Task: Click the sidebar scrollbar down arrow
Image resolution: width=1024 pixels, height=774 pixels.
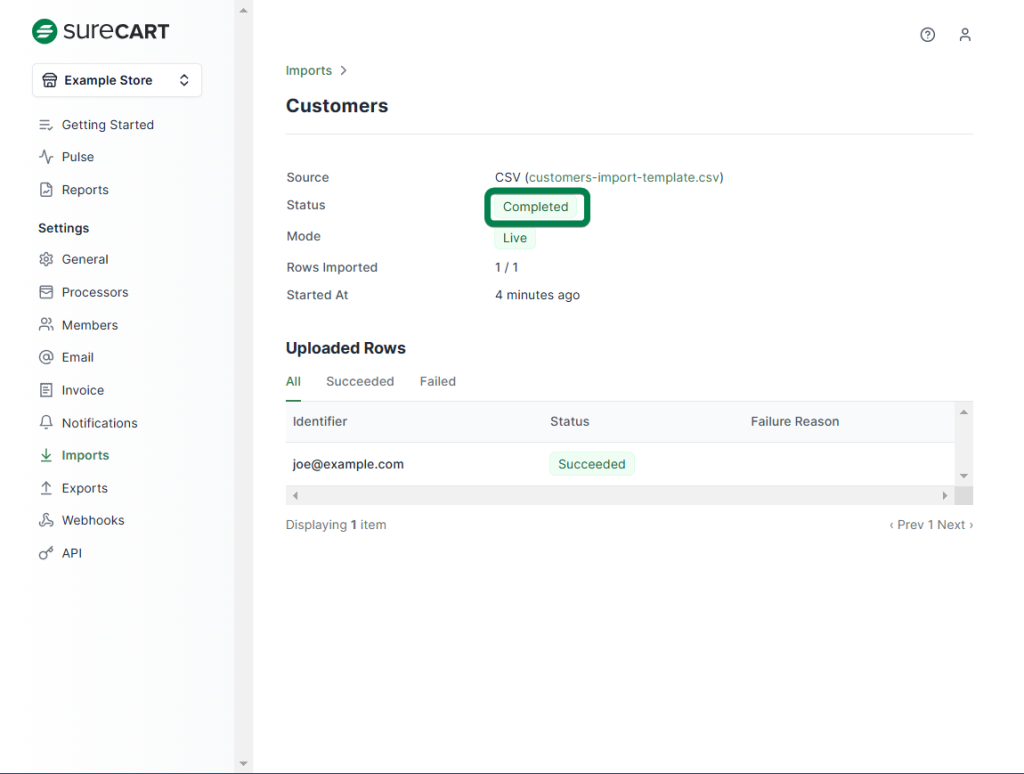Action: 243,764
